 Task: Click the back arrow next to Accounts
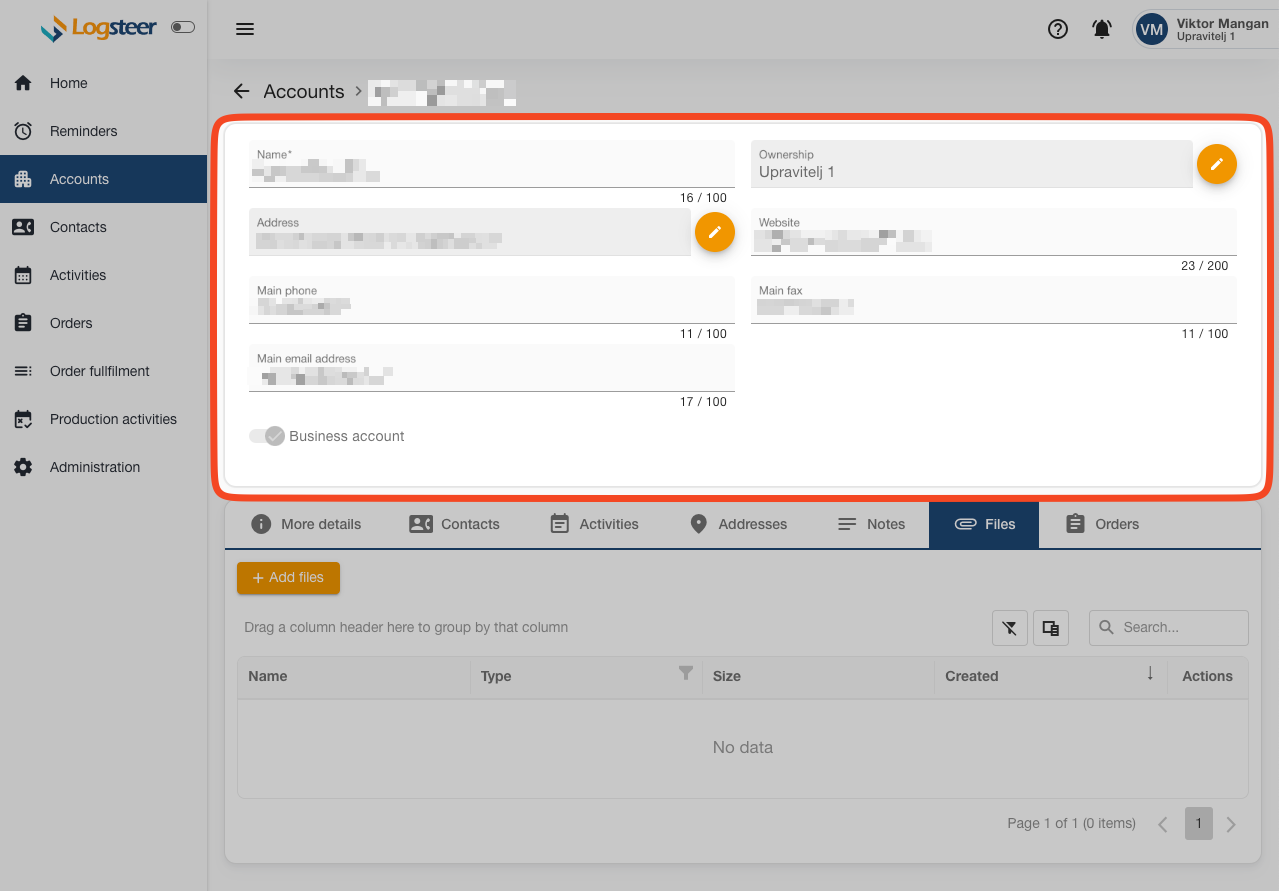pos(241,91)
